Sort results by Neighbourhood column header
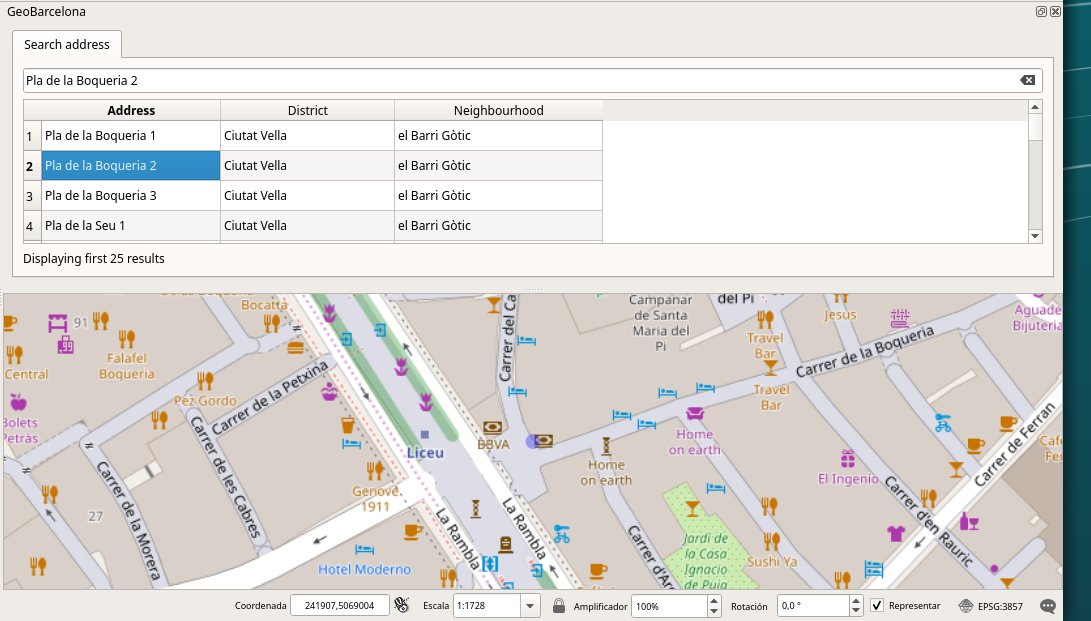 (x=498, y=110)
